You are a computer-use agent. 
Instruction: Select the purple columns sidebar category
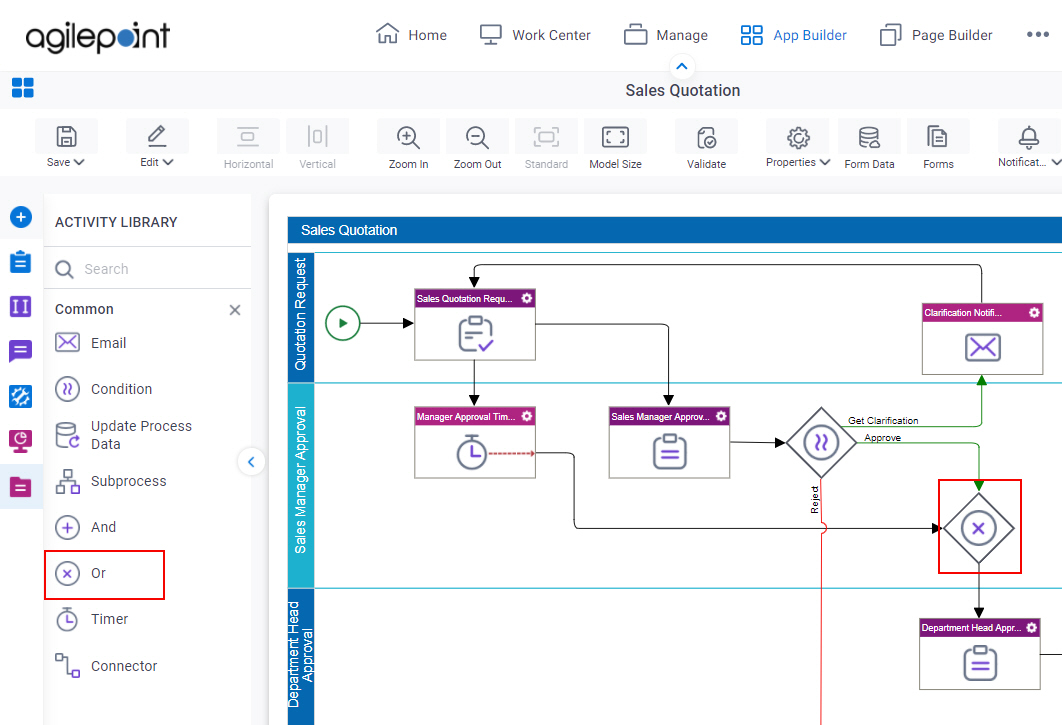[20, 306]
